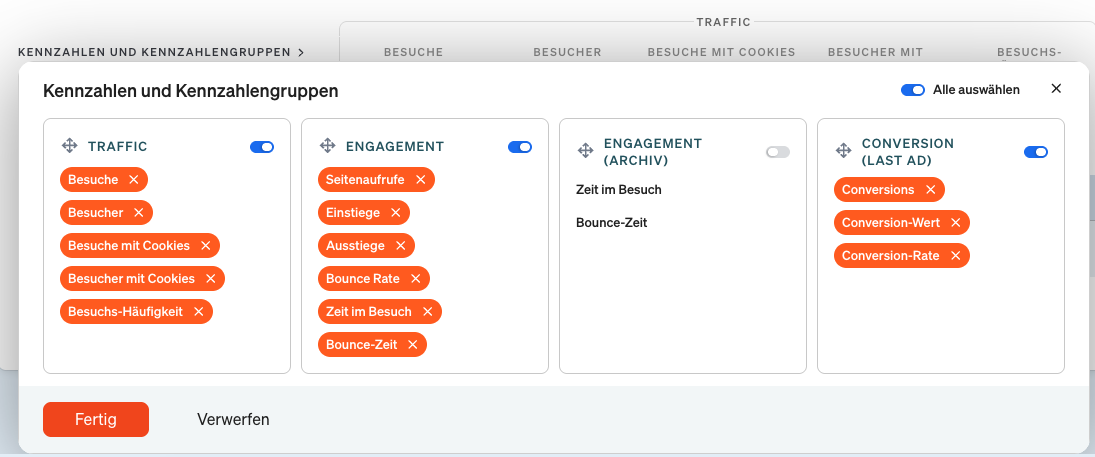Turn off Conversion (Last Ad) toggle

1036,152
